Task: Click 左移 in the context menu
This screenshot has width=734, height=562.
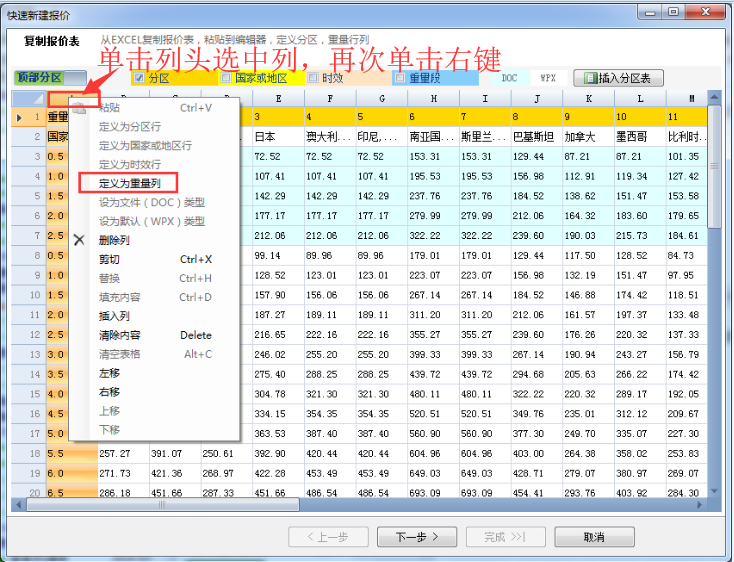Action: [109, 373]
